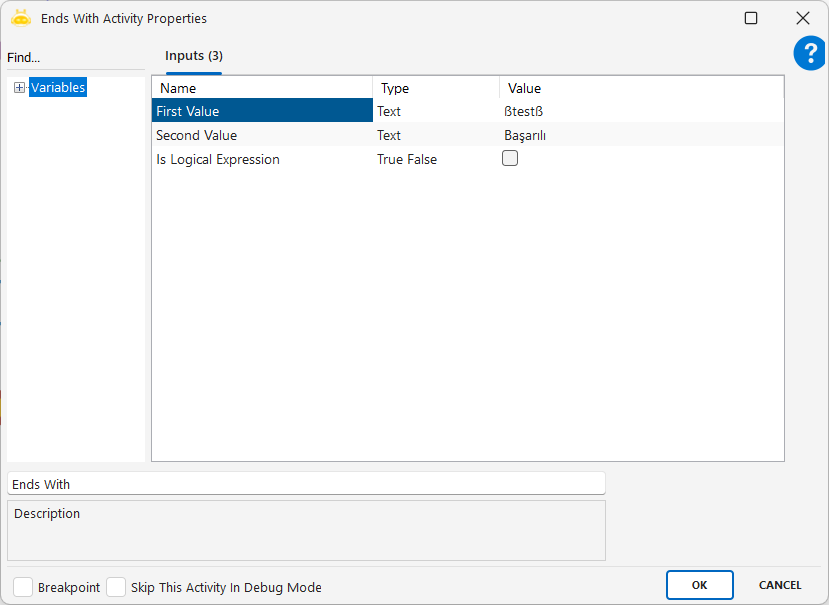Click the CANCEL button
Screen dimensions: 829x605
click(x=780, y=585)
